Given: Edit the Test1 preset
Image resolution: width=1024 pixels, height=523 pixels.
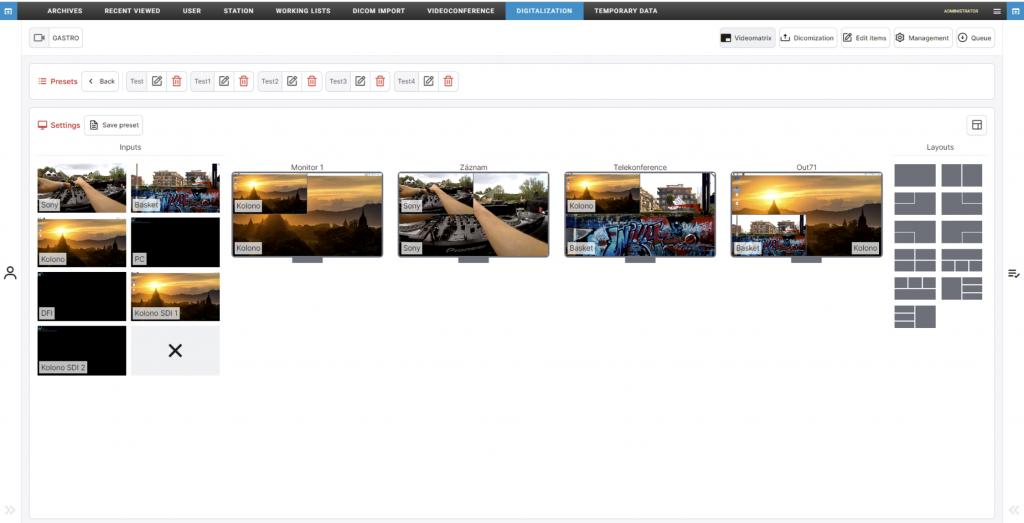Looking at the screenshot, I should pyautogui.click(x=224, y=81).
